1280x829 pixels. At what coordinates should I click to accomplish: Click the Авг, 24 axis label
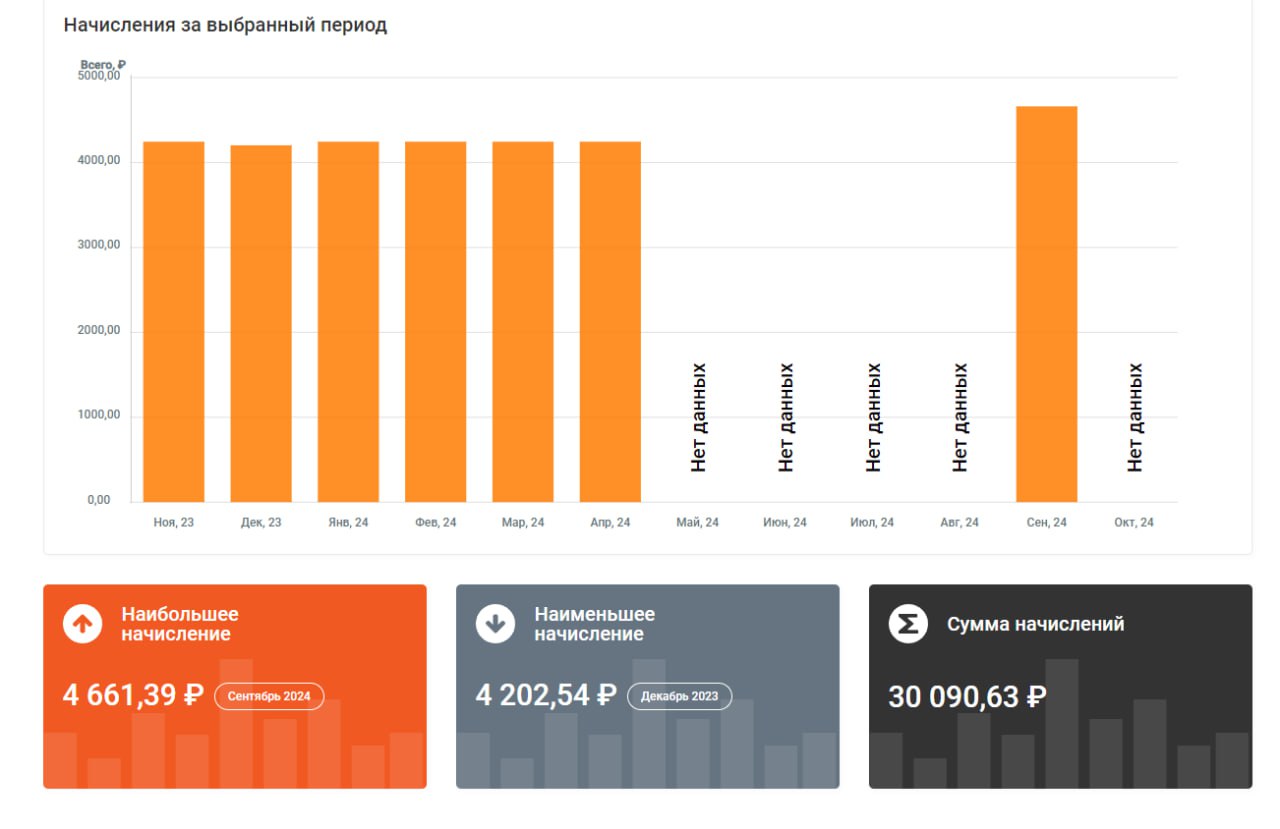point(959,523)
